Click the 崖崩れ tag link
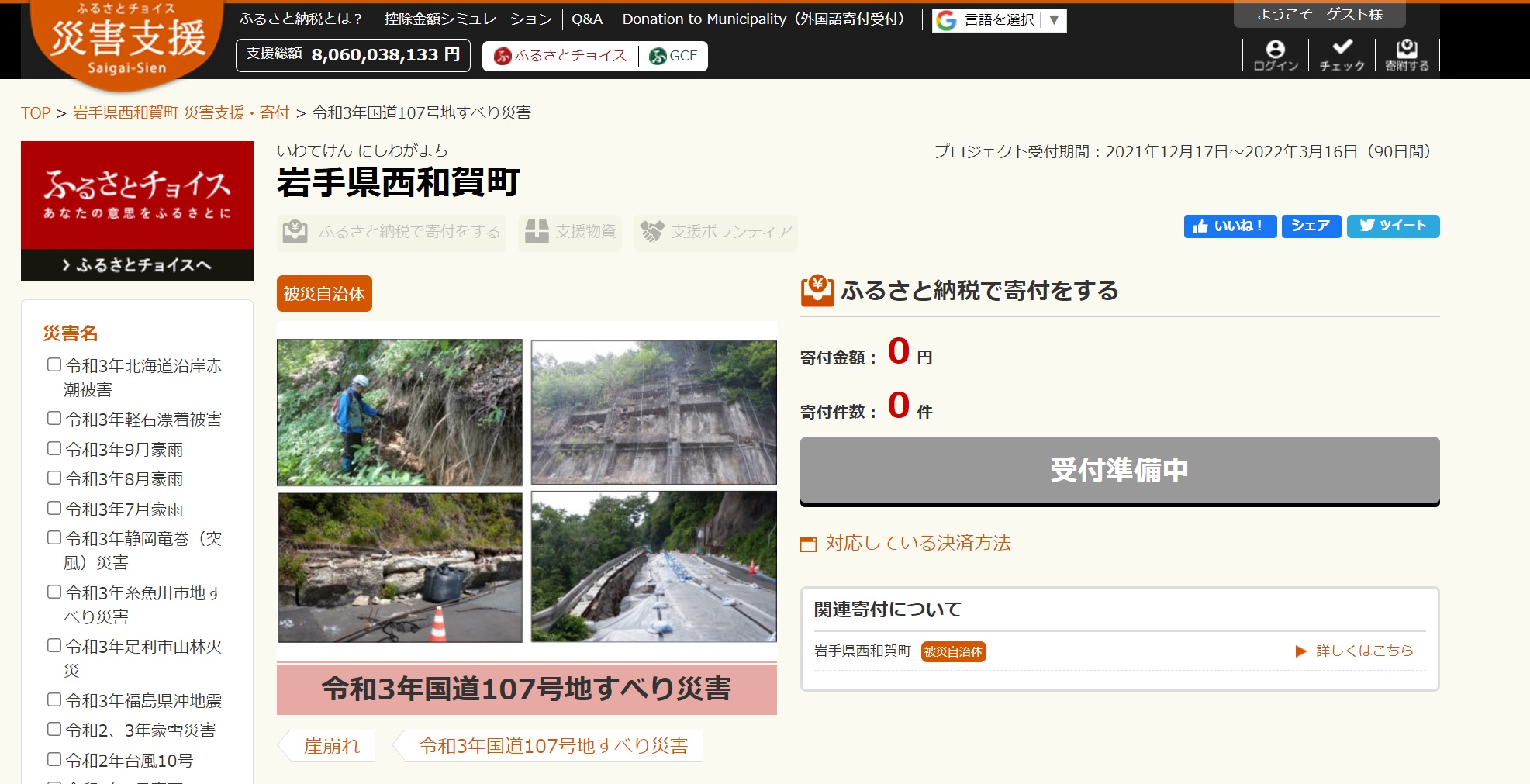This screenshot has height=784, width=1530. [x=331, y=746]
